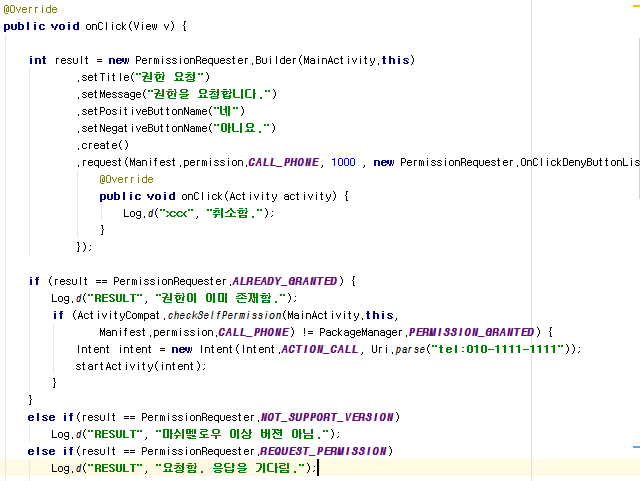This screenshot has width=640, height=481.
Task: Click the setMessage("권한을 요청합니다.") line
Action: click(x=176, y=94)
